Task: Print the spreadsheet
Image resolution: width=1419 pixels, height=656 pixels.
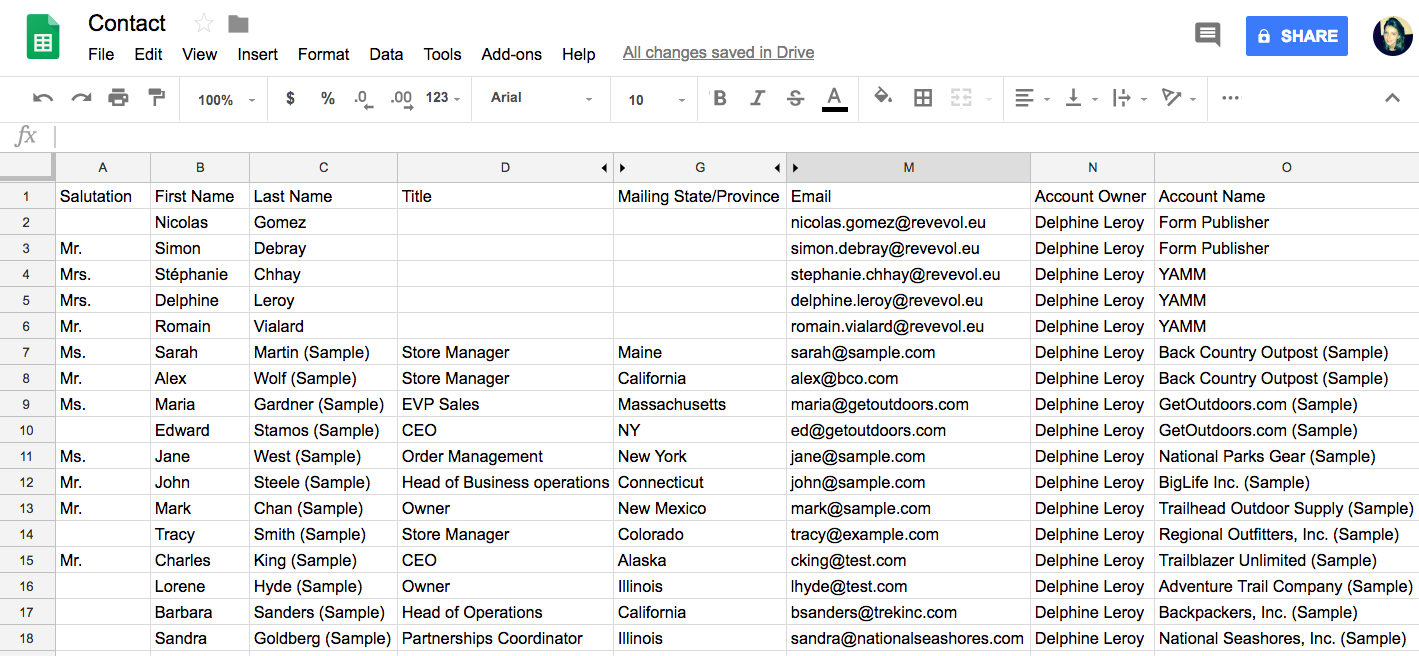Action: 118,98
